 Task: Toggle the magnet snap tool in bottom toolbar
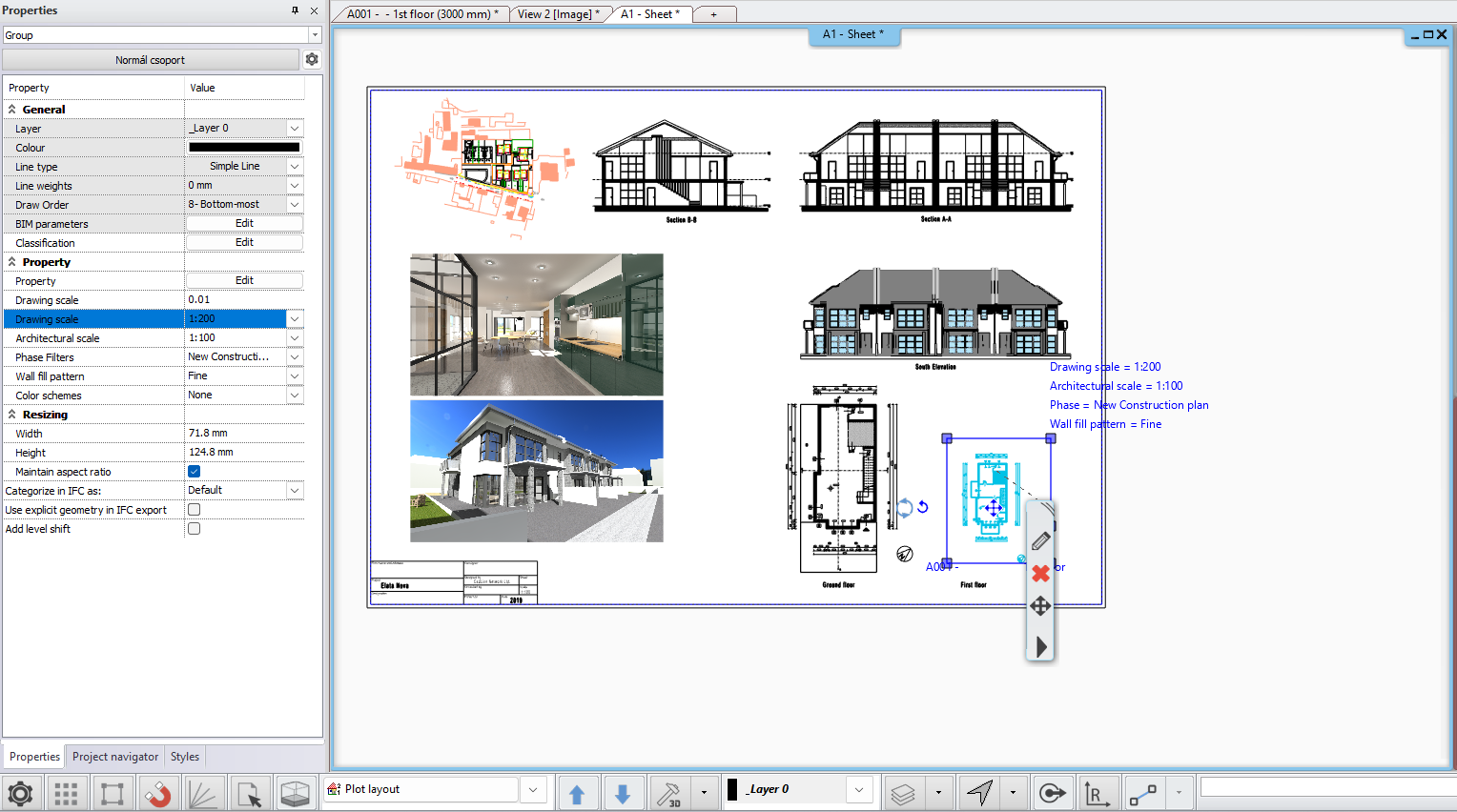(158, 793)
